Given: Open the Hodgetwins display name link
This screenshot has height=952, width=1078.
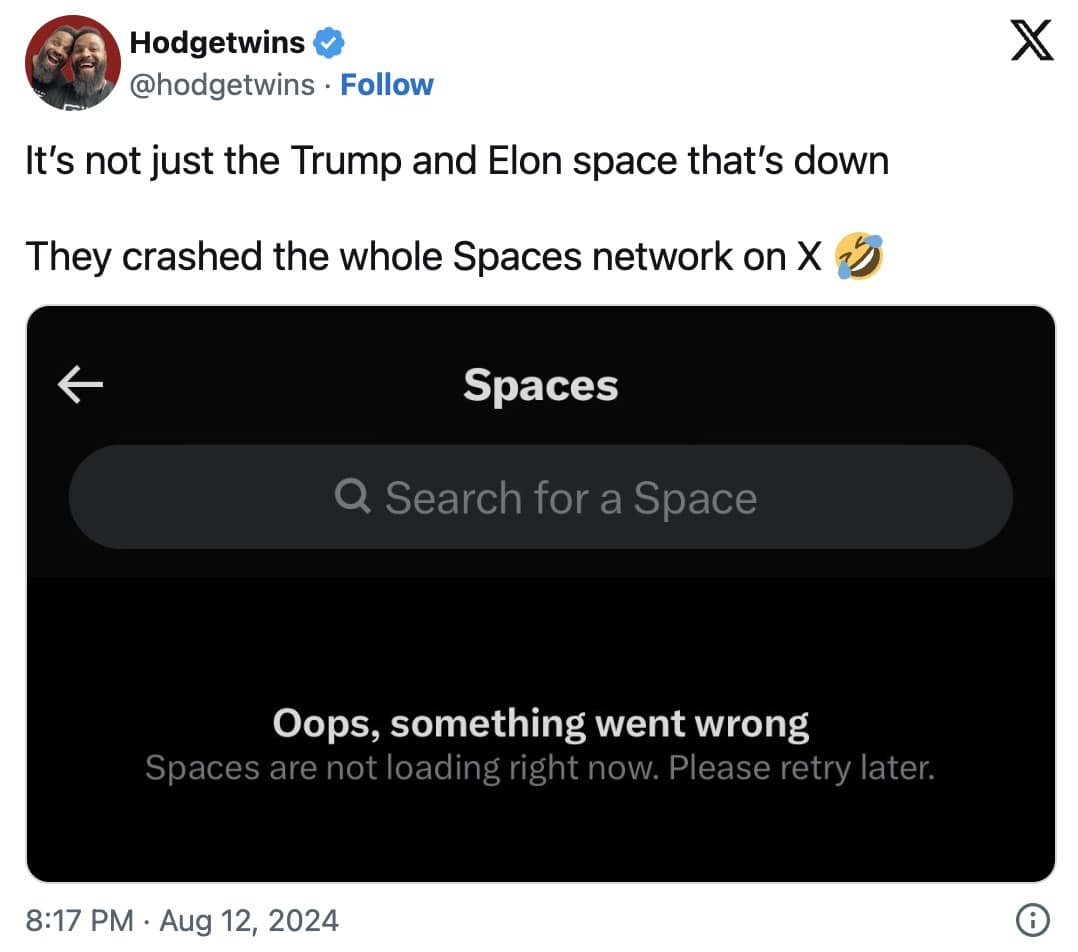Looking at the screenshot, I should tap(217, 42).
